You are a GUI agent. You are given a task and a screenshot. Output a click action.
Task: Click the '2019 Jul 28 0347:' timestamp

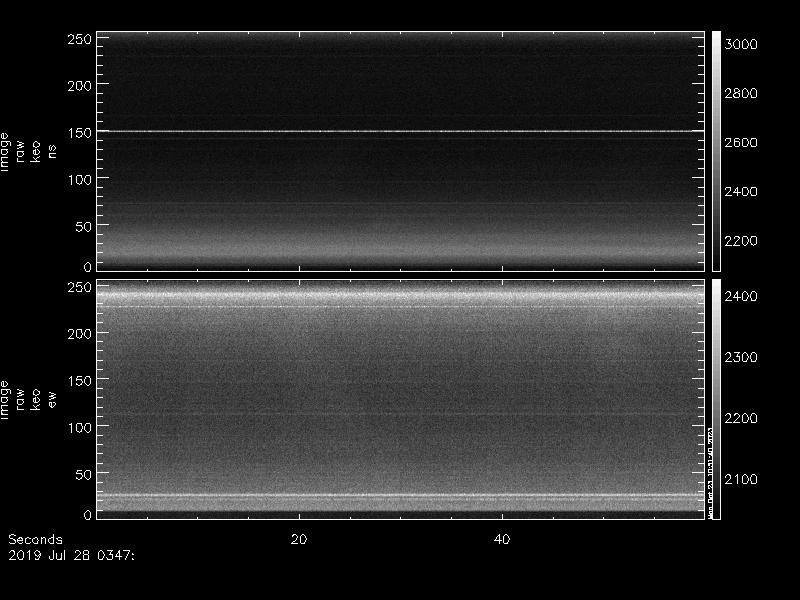coord(71,555)
